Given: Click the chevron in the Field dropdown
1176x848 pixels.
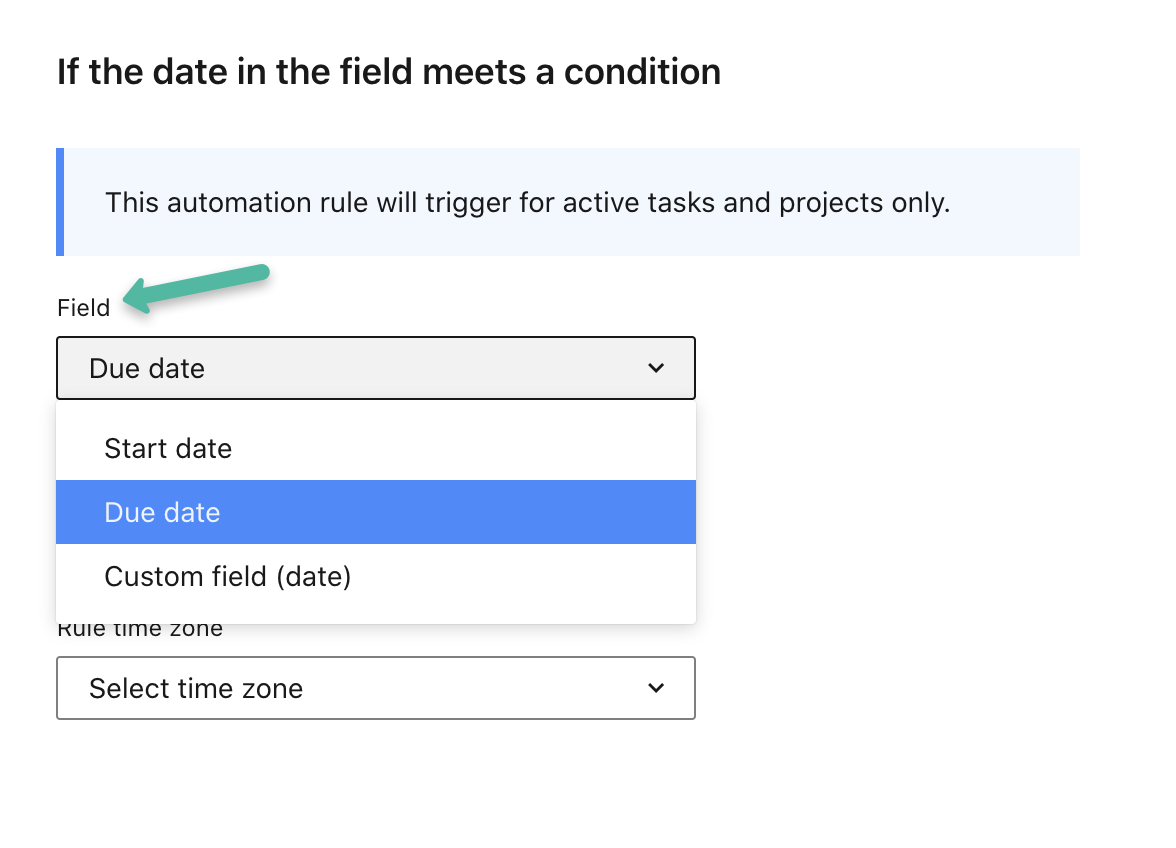Looking at the screenshot, I should point(656,369).
